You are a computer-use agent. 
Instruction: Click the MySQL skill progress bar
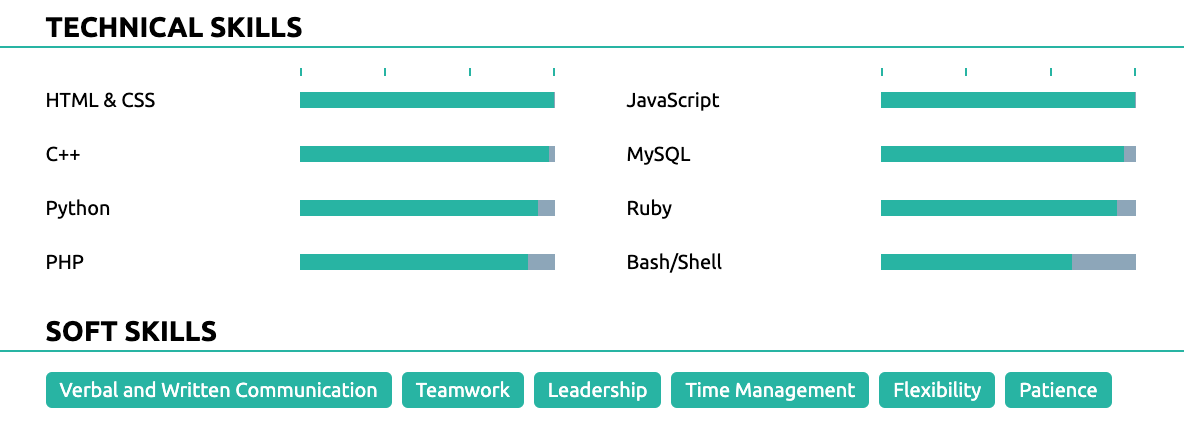pos(1008,154)
